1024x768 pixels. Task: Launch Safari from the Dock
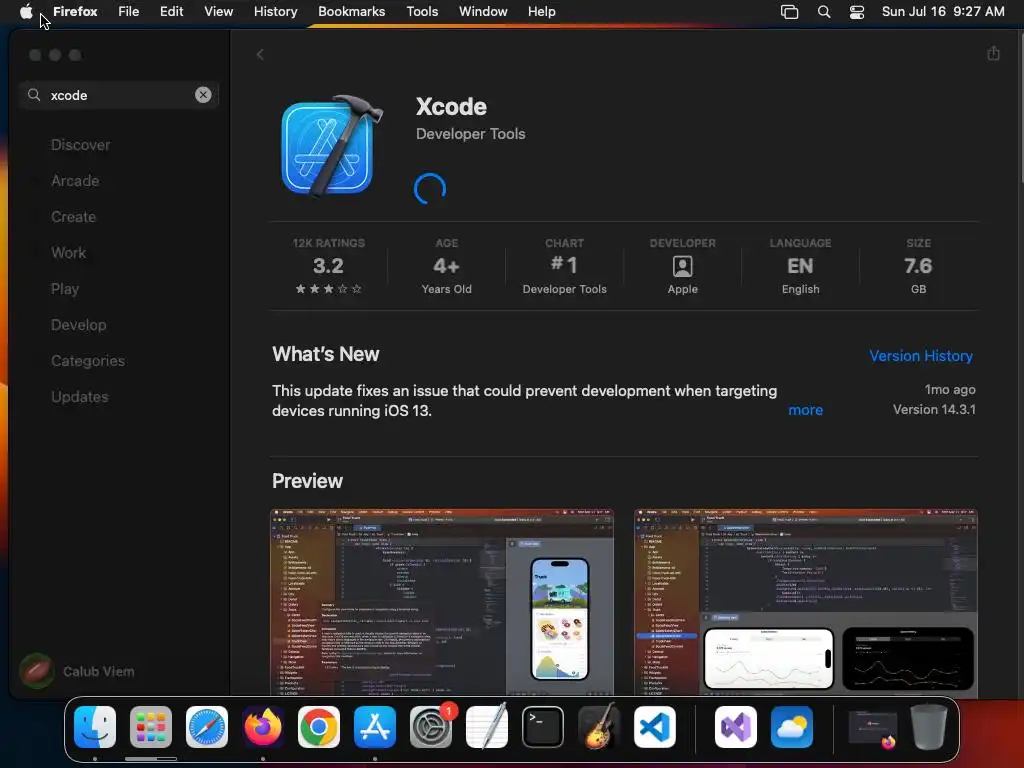click(207, 727)
